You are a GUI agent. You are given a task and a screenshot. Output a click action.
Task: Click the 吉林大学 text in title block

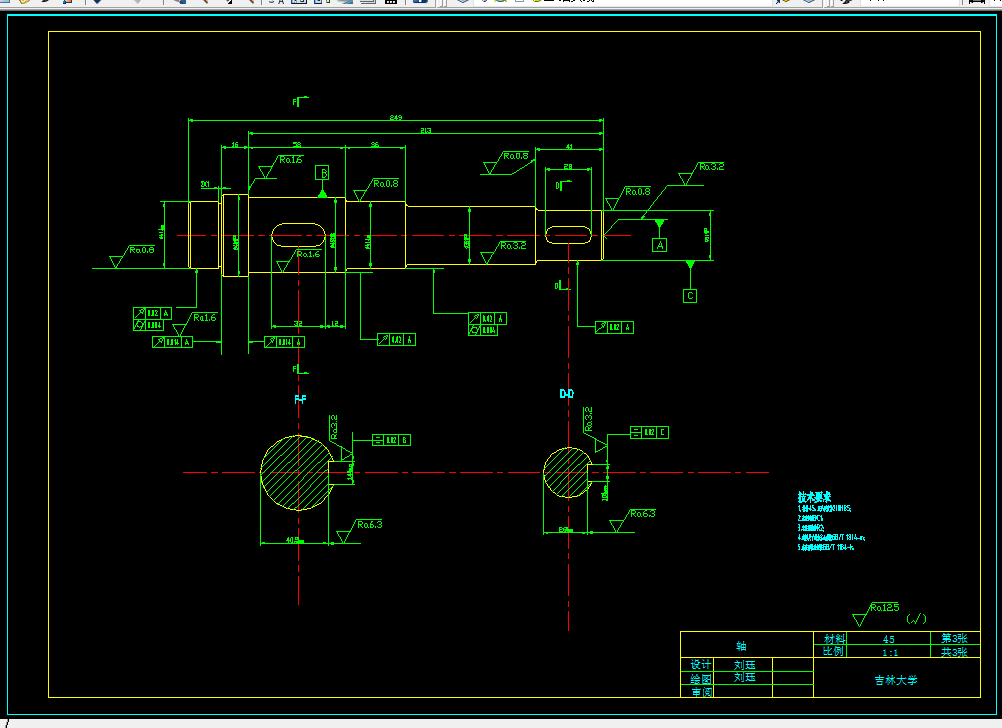point(896,680)
